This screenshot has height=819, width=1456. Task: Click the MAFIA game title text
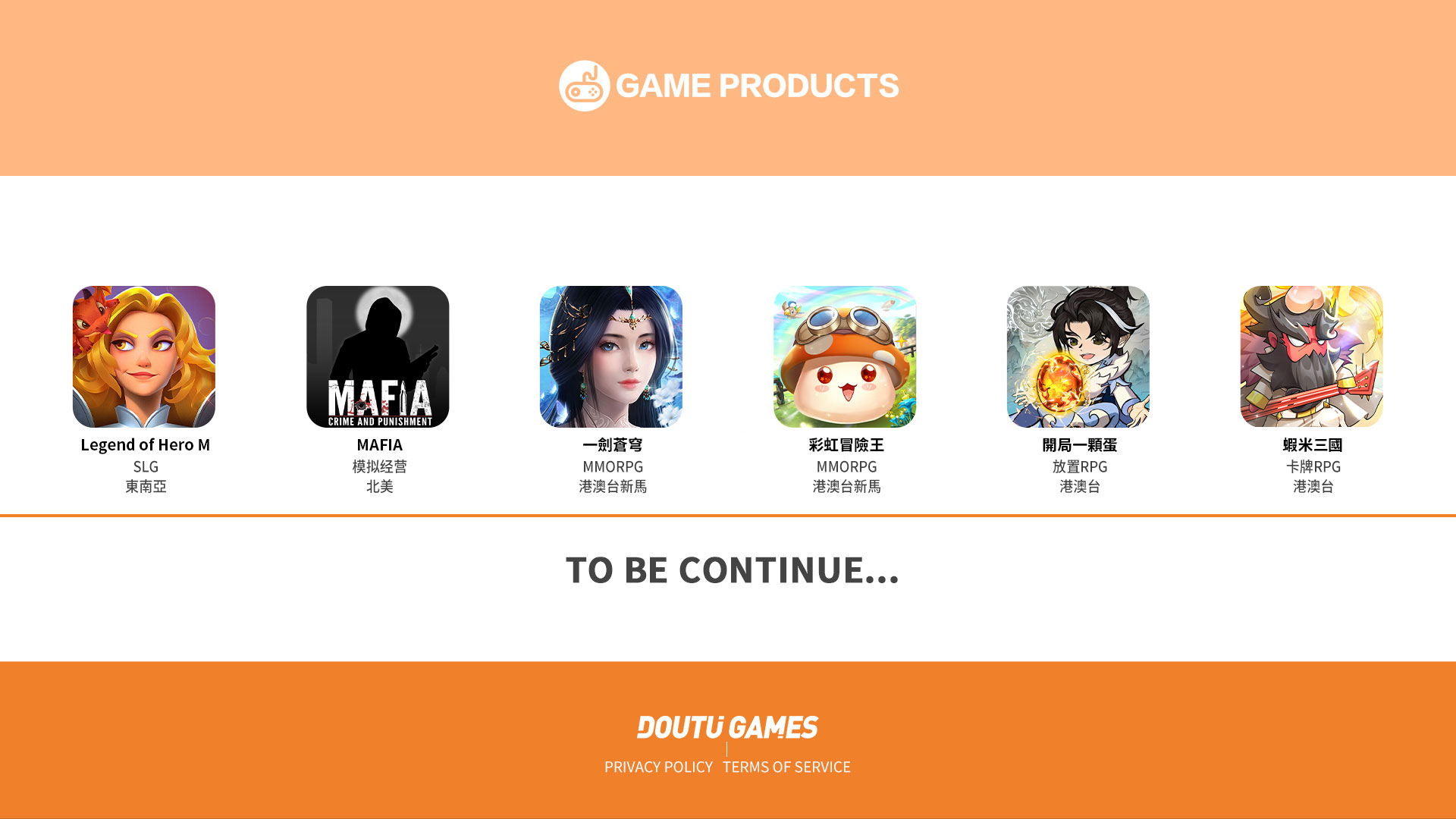tap(379, 445)
